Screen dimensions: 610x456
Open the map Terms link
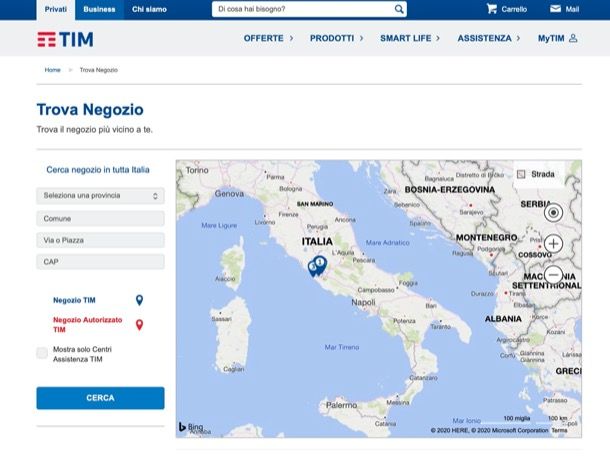point(559,430)
